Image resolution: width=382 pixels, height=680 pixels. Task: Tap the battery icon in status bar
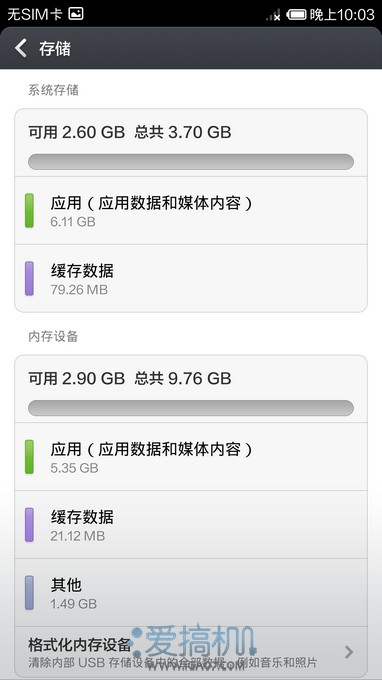pos(297,15)
